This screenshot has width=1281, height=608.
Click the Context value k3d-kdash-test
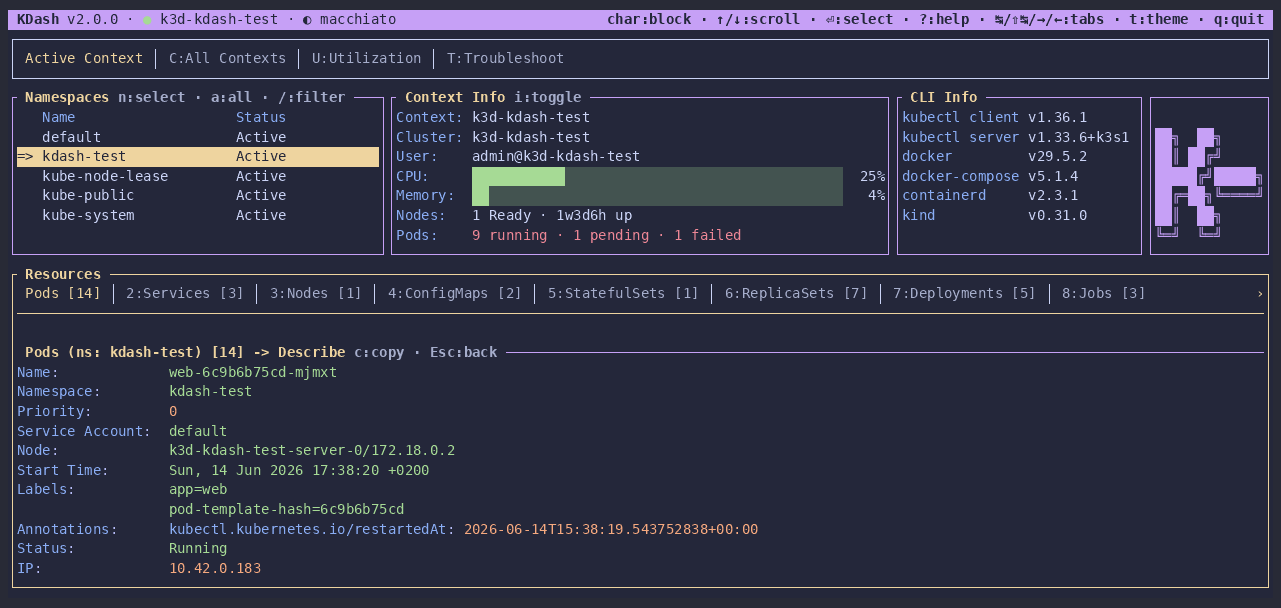coord(531,117)
